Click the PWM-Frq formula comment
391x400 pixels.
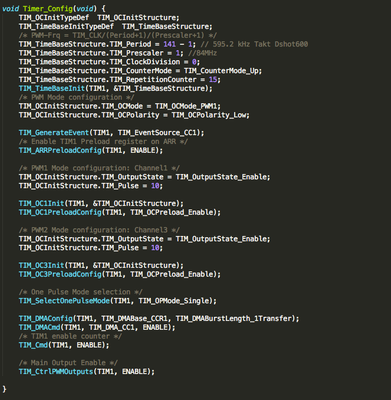coord(118,35)
